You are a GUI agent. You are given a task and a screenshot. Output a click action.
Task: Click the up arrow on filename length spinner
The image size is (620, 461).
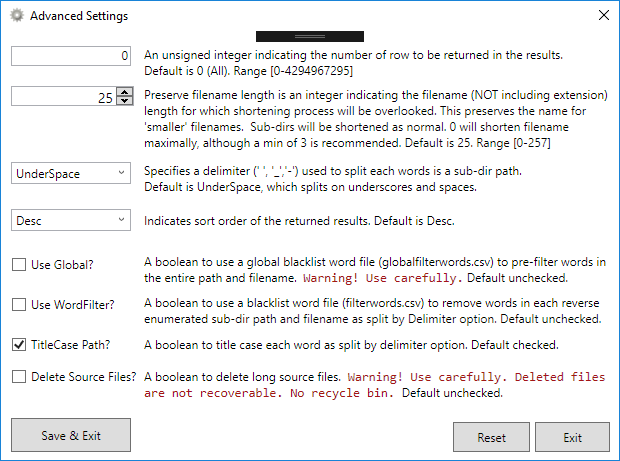[125, 92]
